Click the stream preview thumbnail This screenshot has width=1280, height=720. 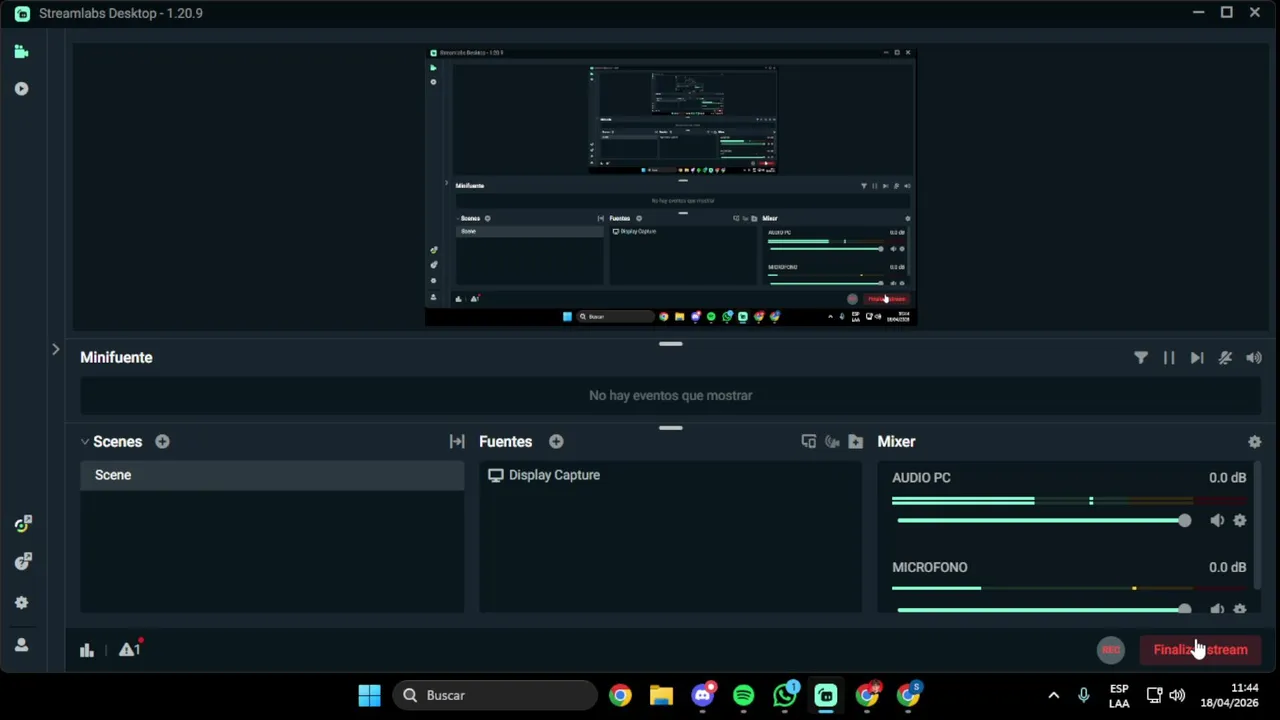pos(670,187)
